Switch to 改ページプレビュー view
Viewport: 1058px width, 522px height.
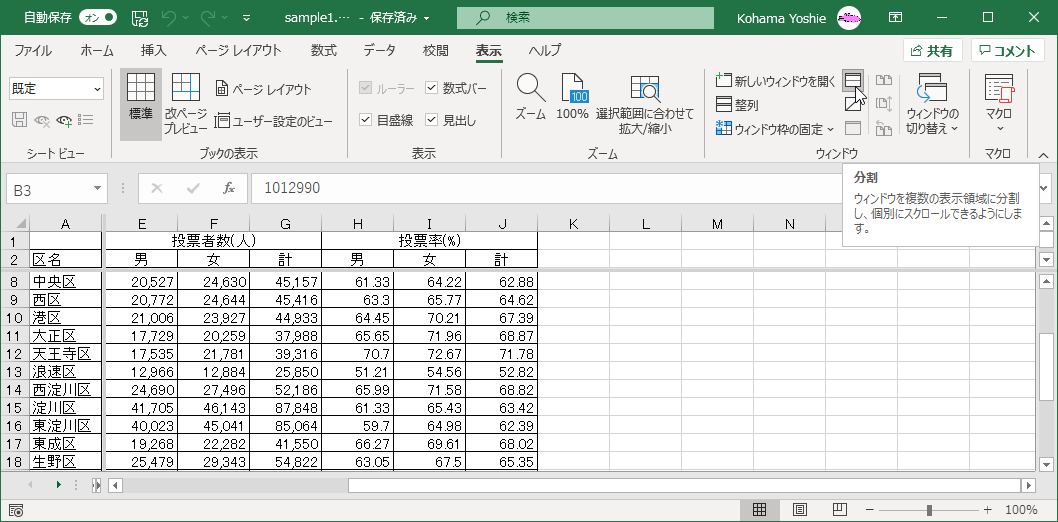[x=186, y=104]
